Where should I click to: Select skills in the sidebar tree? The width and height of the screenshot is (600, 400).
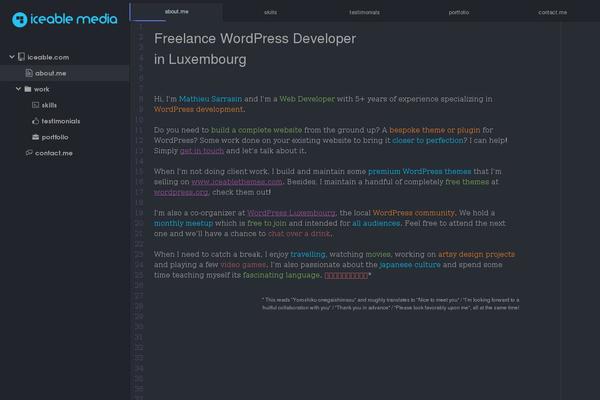49,105
